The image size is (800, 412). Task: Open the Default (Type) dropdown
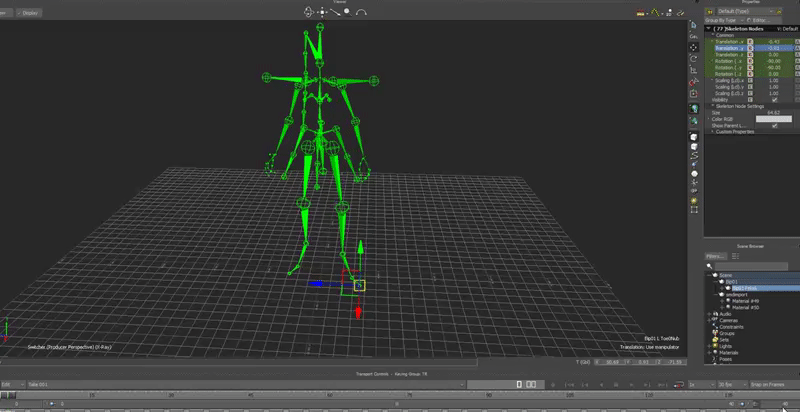click(745, 11)
